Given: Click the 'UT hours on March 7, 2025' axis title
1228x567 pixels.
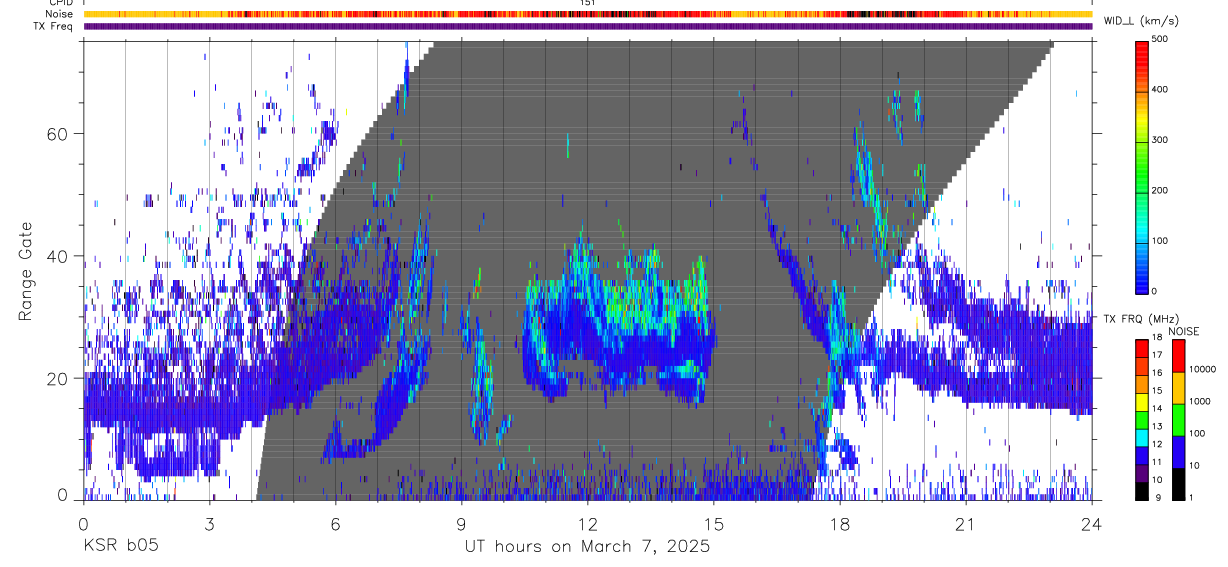Looking at the screenshot, I should pos(587,547).
